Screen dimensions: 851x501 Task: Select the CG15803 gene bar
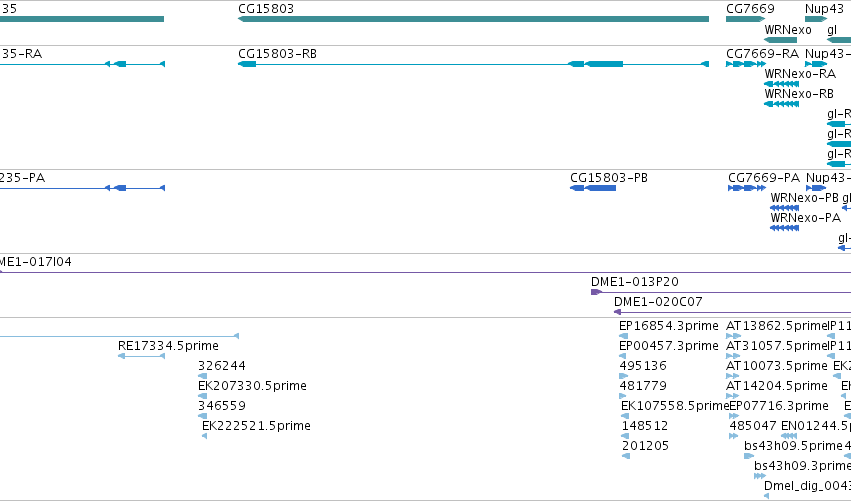coord(473,19)
